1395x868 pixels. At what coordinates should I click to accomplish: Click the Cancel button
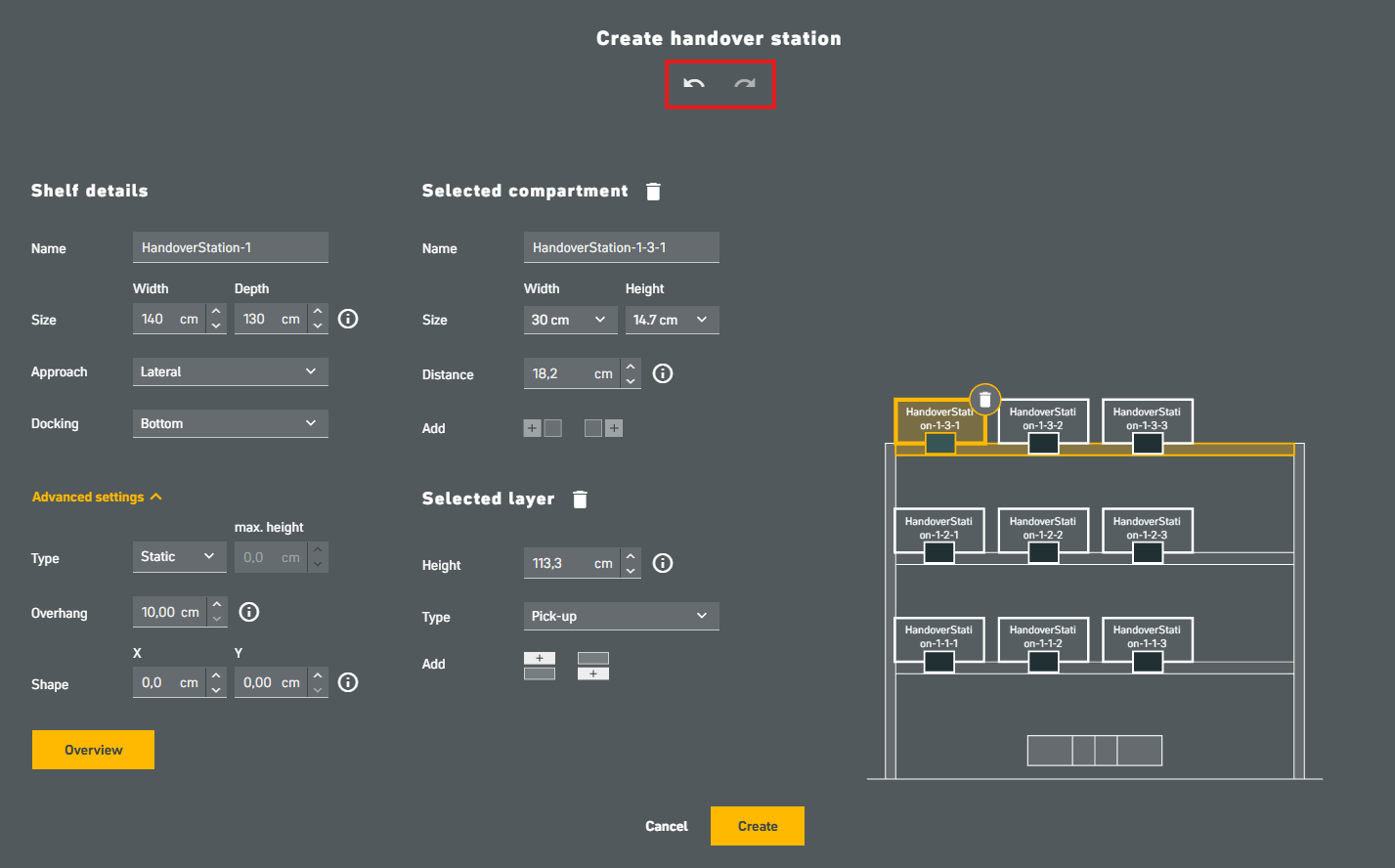coord(667,826)
